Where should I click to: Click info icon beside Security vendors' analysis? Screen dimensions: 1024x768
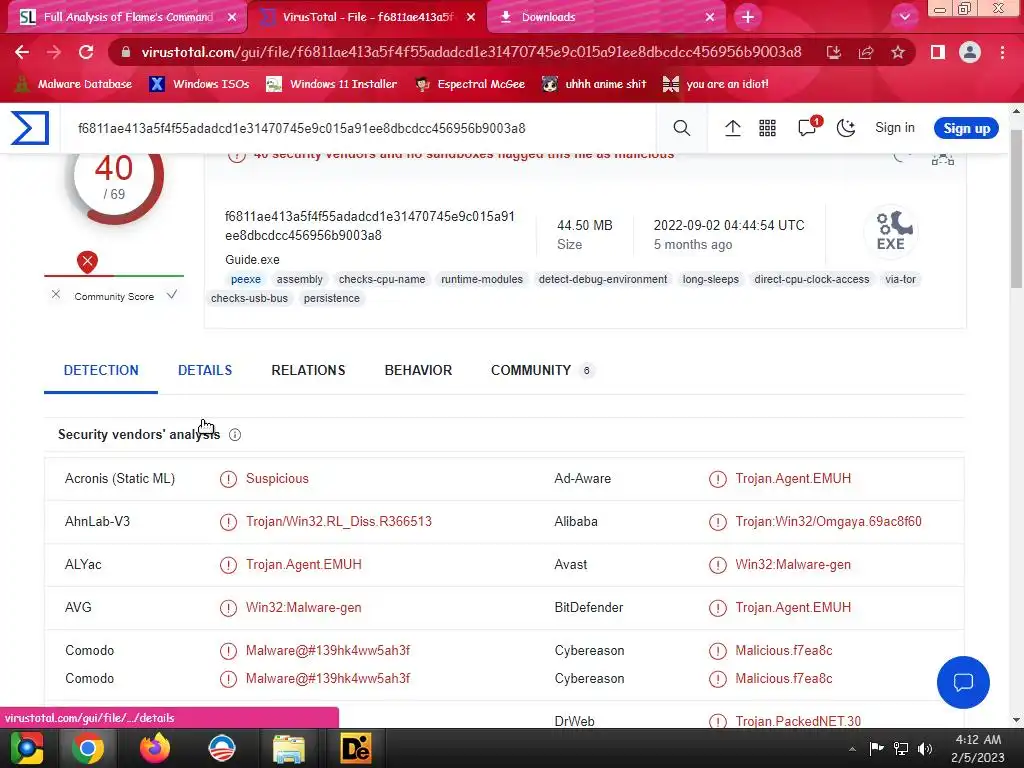tap(235, 435)
